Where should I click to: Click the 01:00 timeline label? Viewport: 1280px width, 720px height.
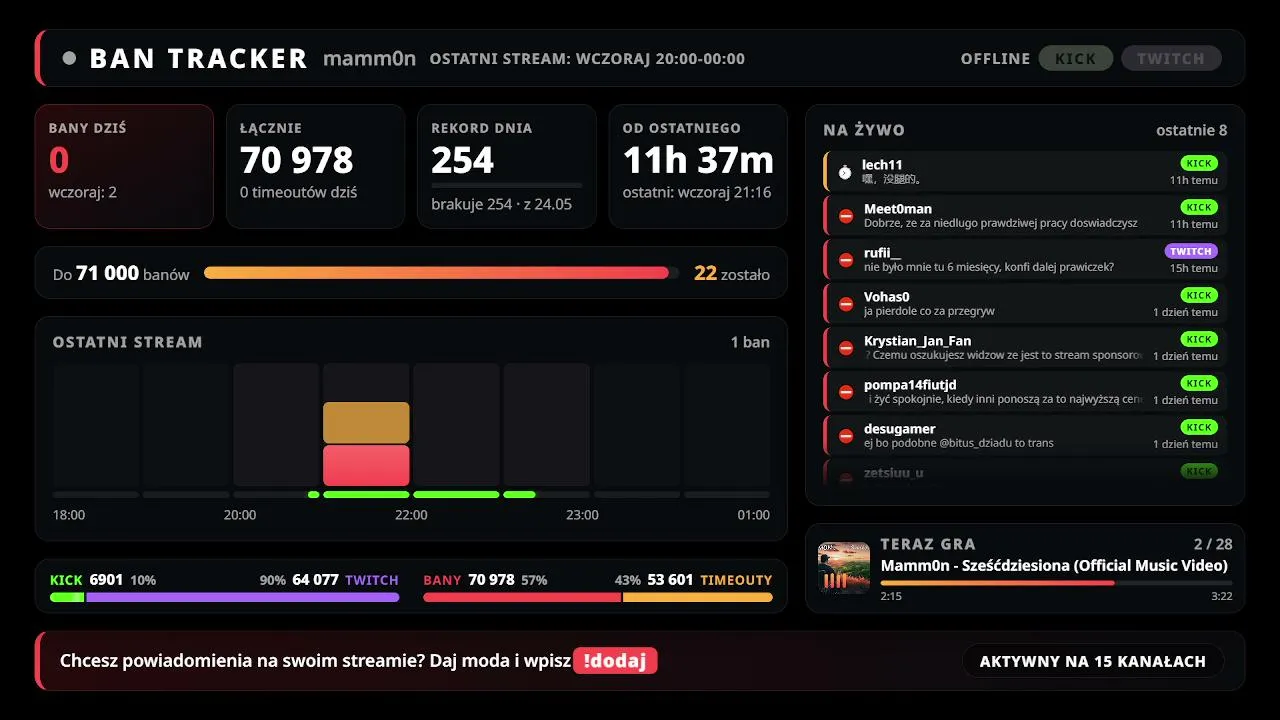753,515
